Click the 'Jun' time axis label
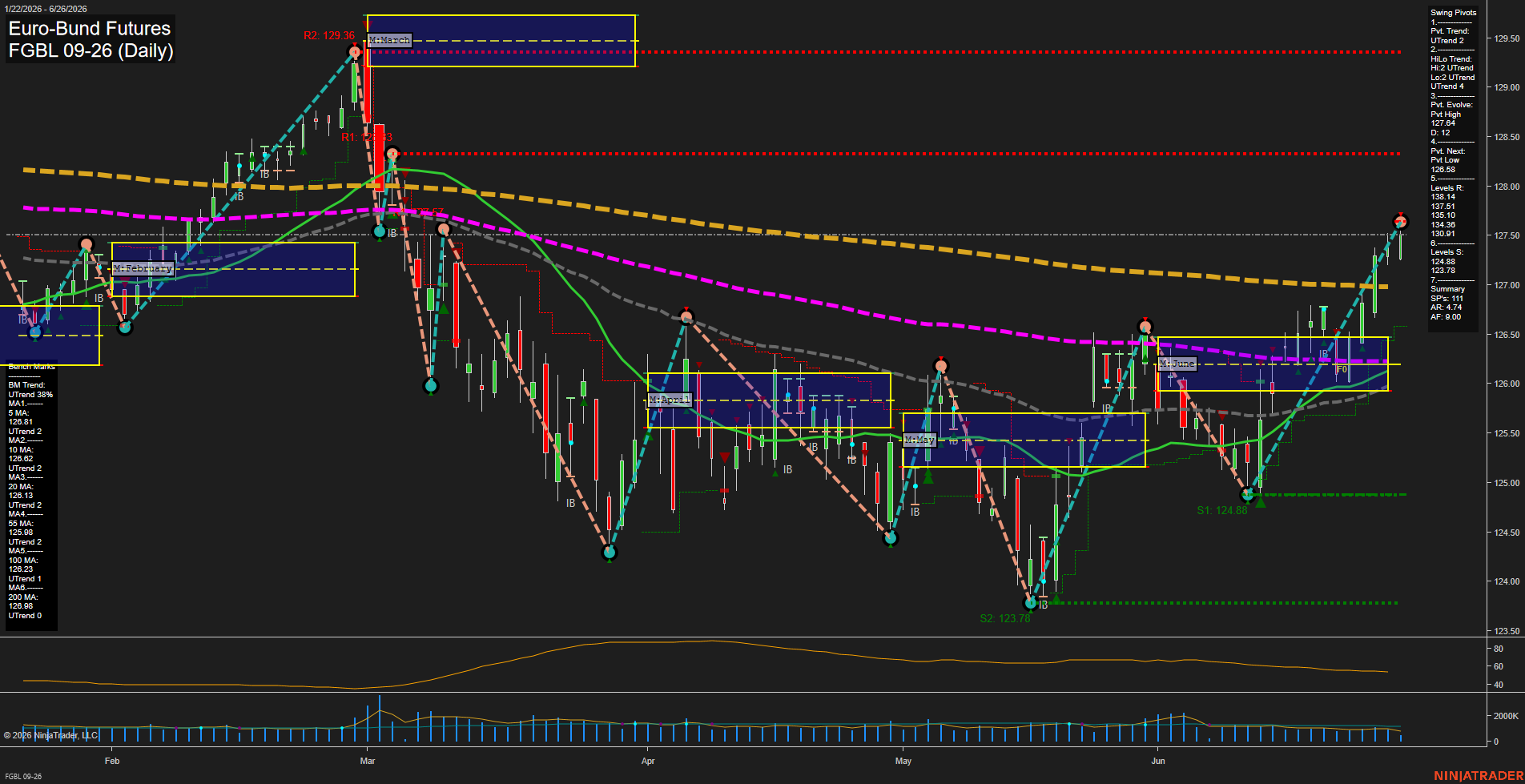The height and width of the screenshot is (784, 1525). (1158, 761)
